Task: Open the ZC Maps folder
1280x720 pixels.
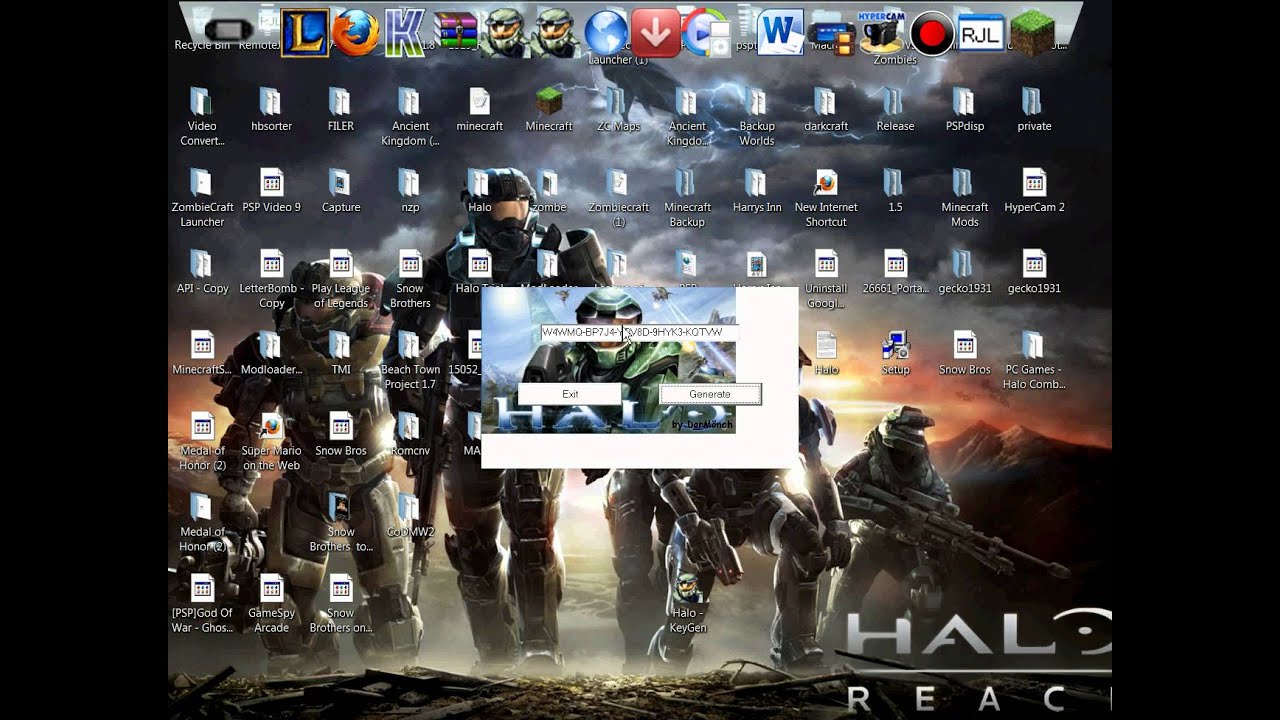Action: tap(618, 110)
